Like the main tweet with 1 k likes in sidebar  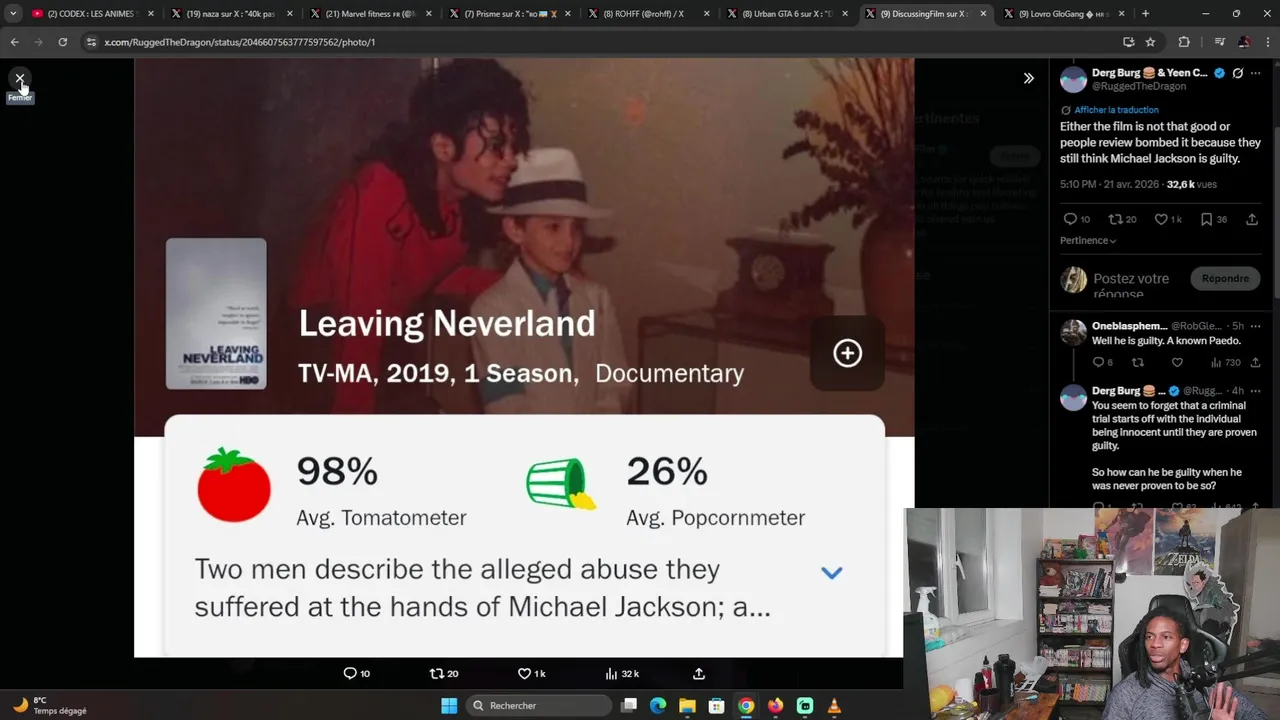[1168, 219]
